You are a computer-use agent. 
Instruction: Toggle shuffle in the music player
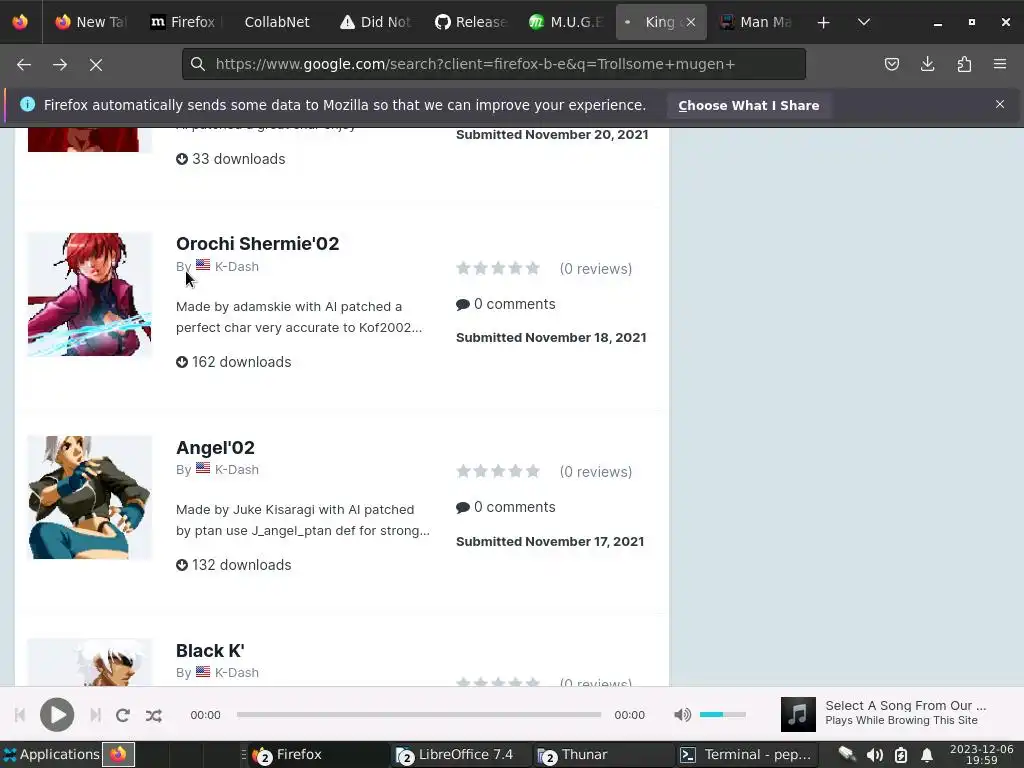point(153,715)
